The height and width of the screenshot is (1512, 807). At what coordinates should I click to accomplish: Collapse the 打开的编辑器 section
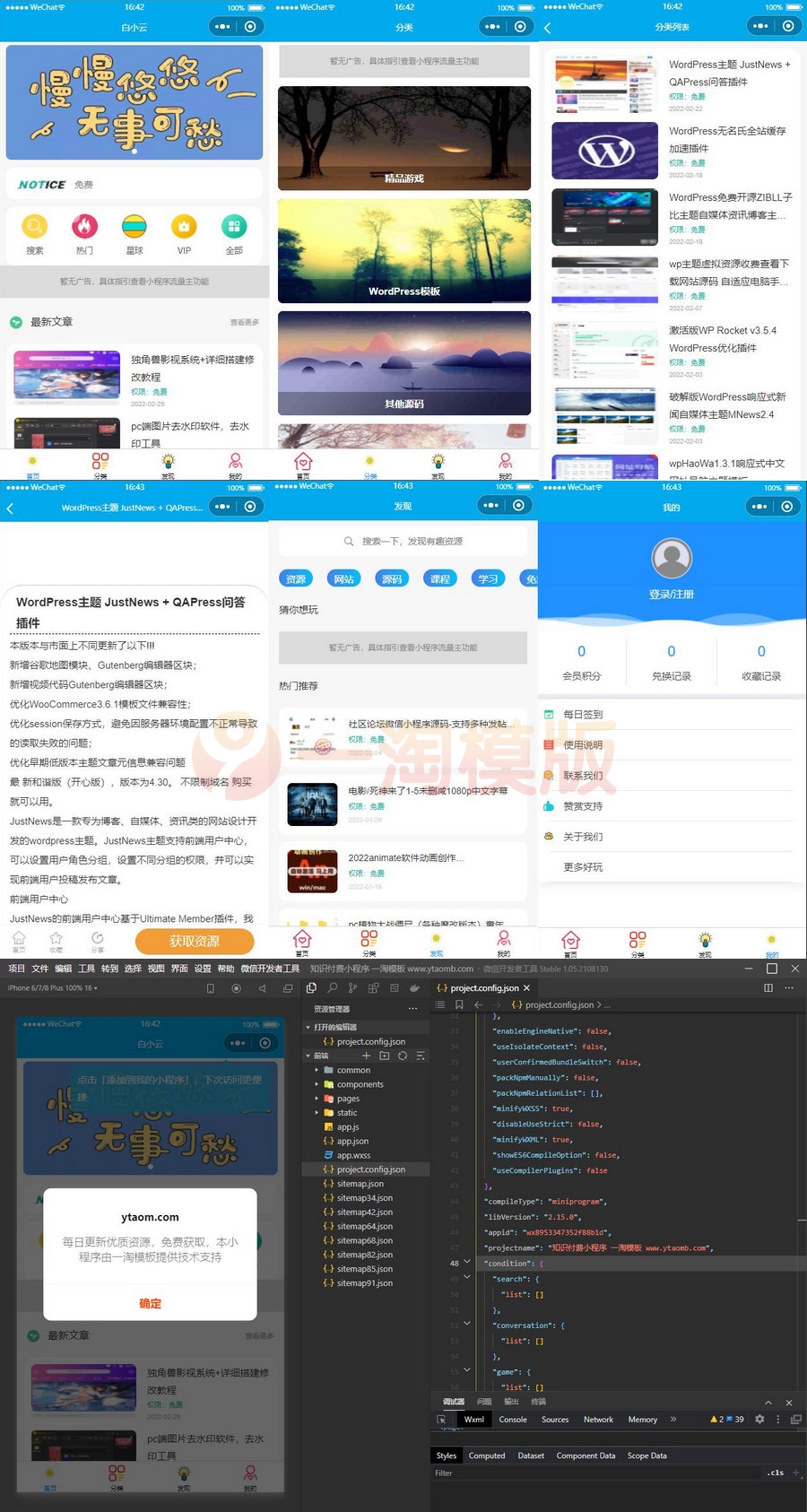(308, 1027)
